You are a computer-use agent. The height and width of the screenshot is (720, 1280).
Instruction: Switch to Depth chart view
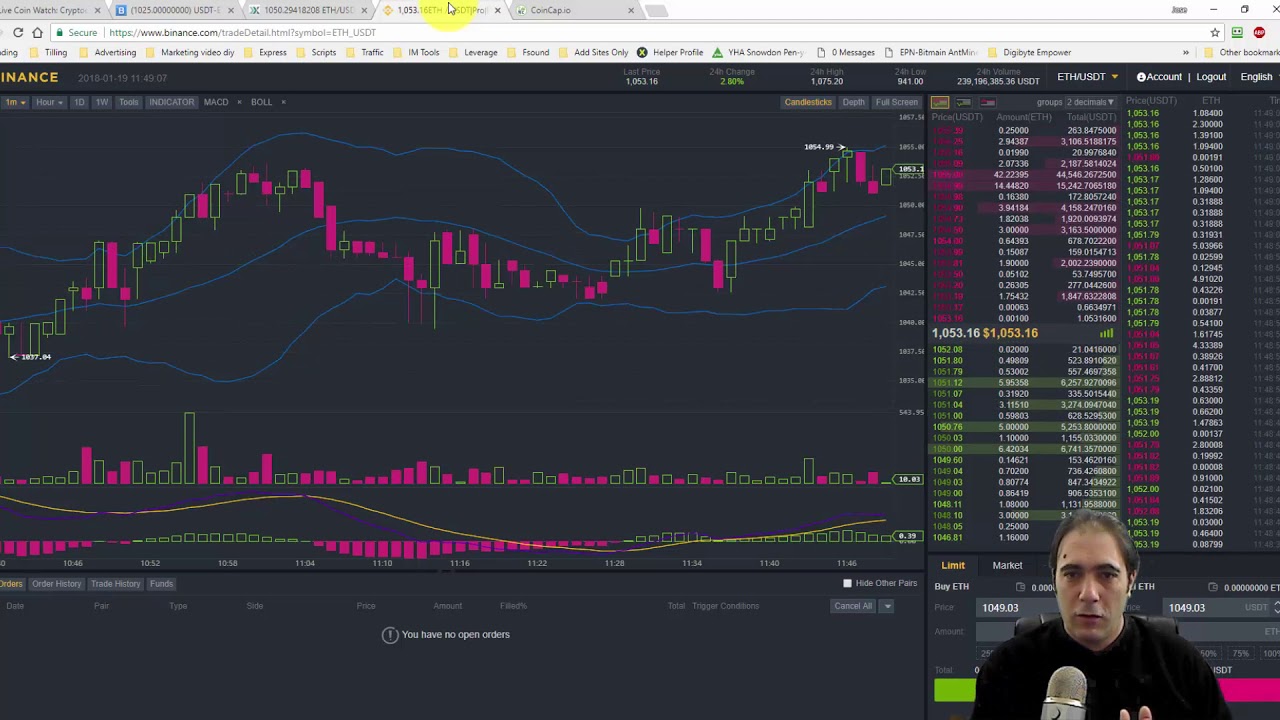pyautogui.click(x=853, y=102)
